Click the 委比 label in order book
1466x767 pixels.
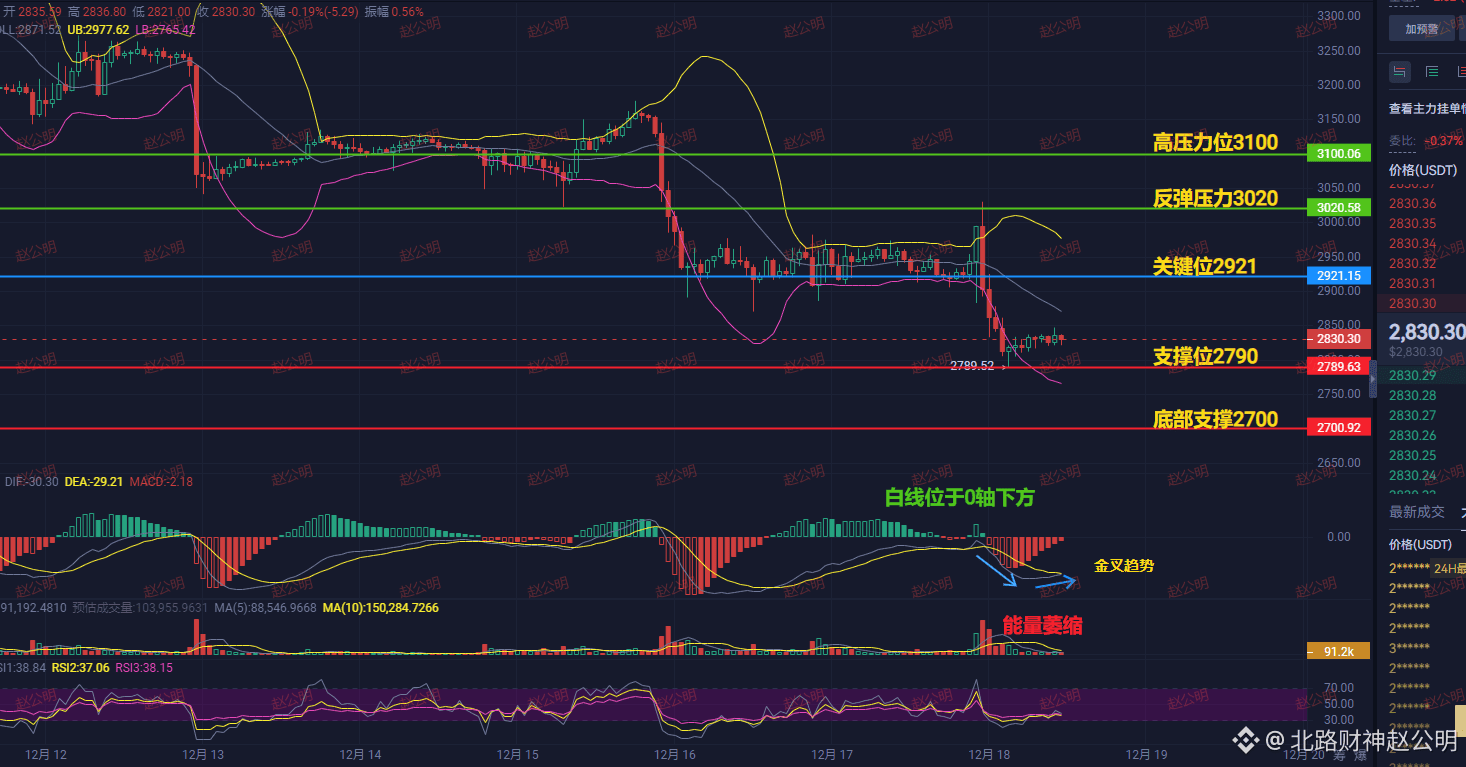1402,141
